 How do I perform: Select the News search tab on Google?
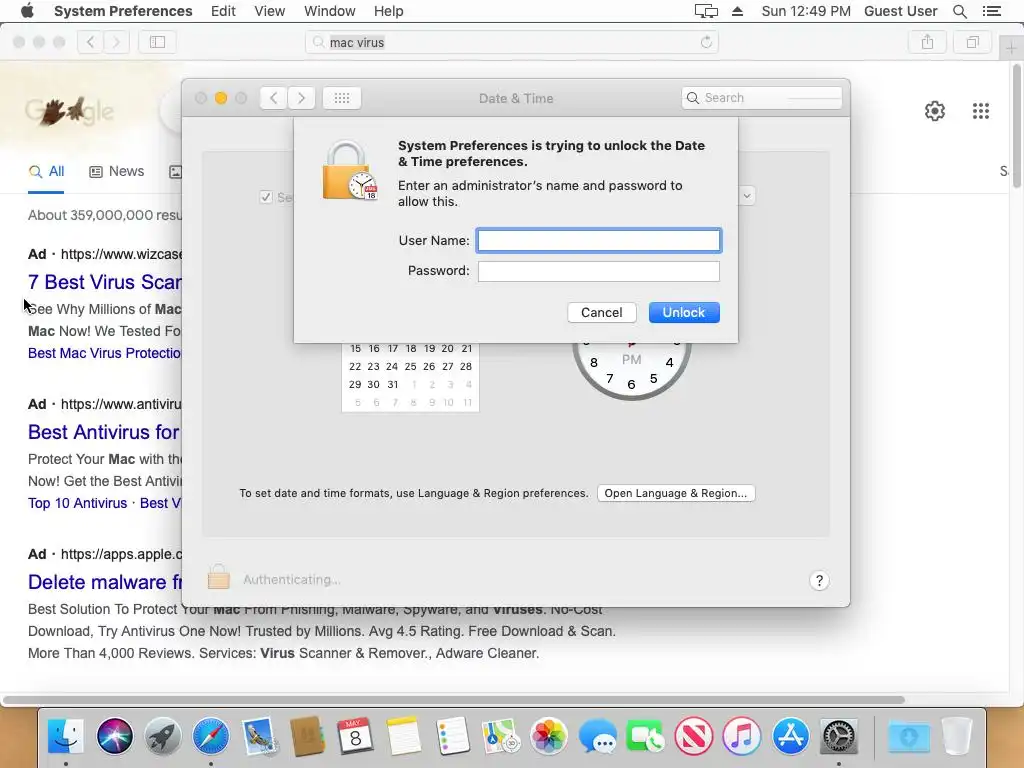[117, 172]
